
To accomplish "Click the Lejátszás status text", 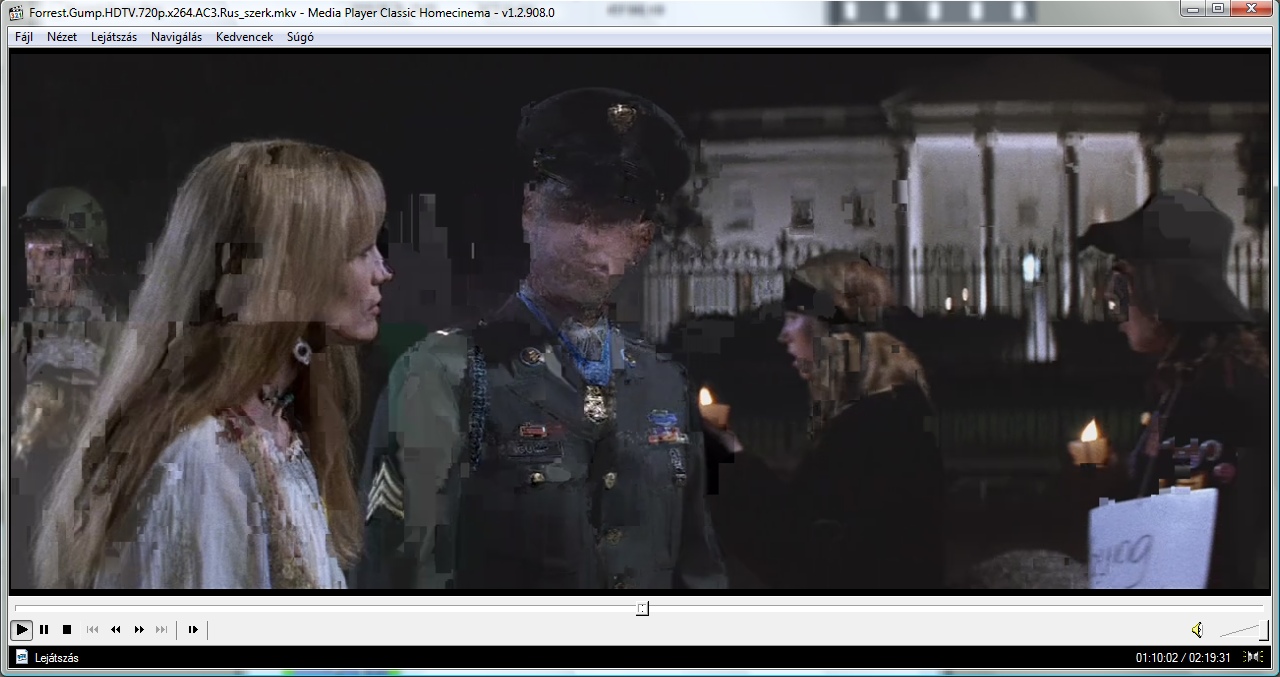I will click(x=57, y=657).
